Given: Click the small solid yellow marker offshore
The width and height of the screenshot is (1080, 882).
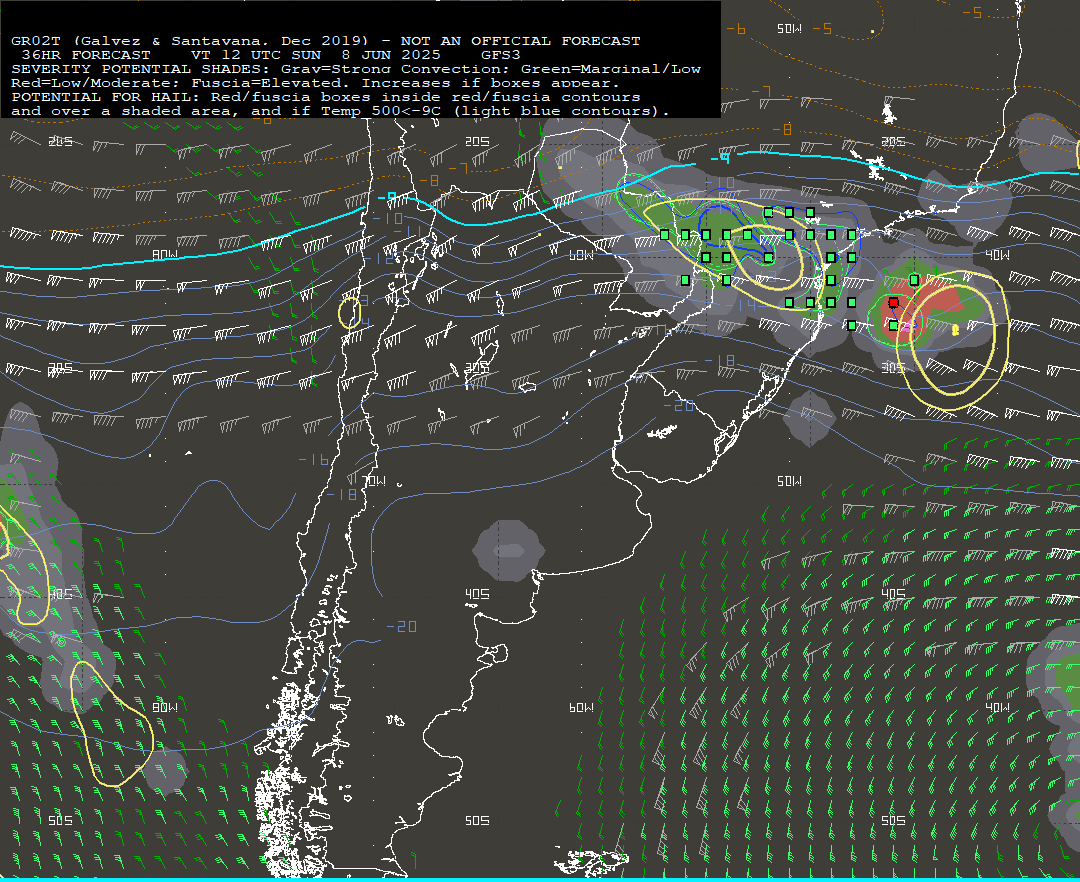Looking at the screenshot, I should click(955, 330).
